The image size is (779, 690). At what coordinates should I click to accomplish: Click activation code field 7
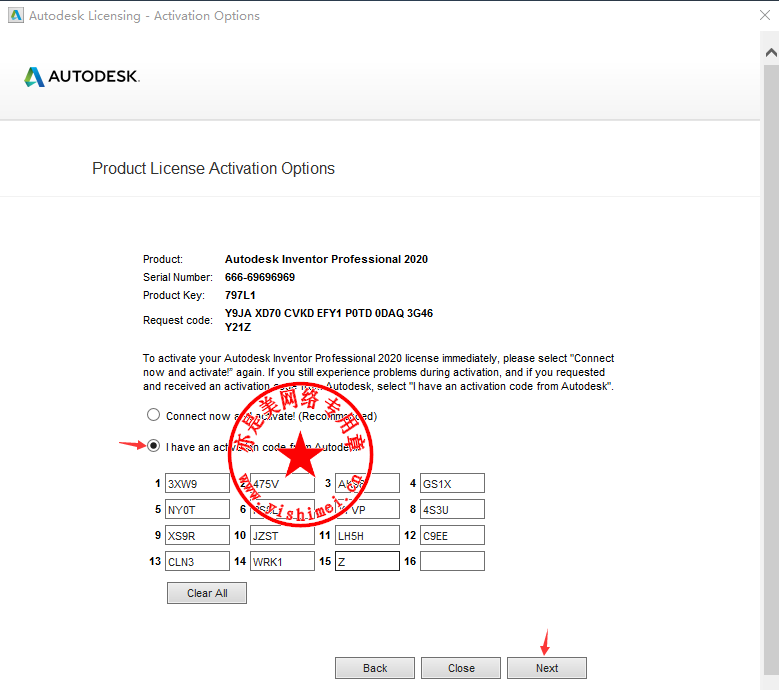click(367, 509)
